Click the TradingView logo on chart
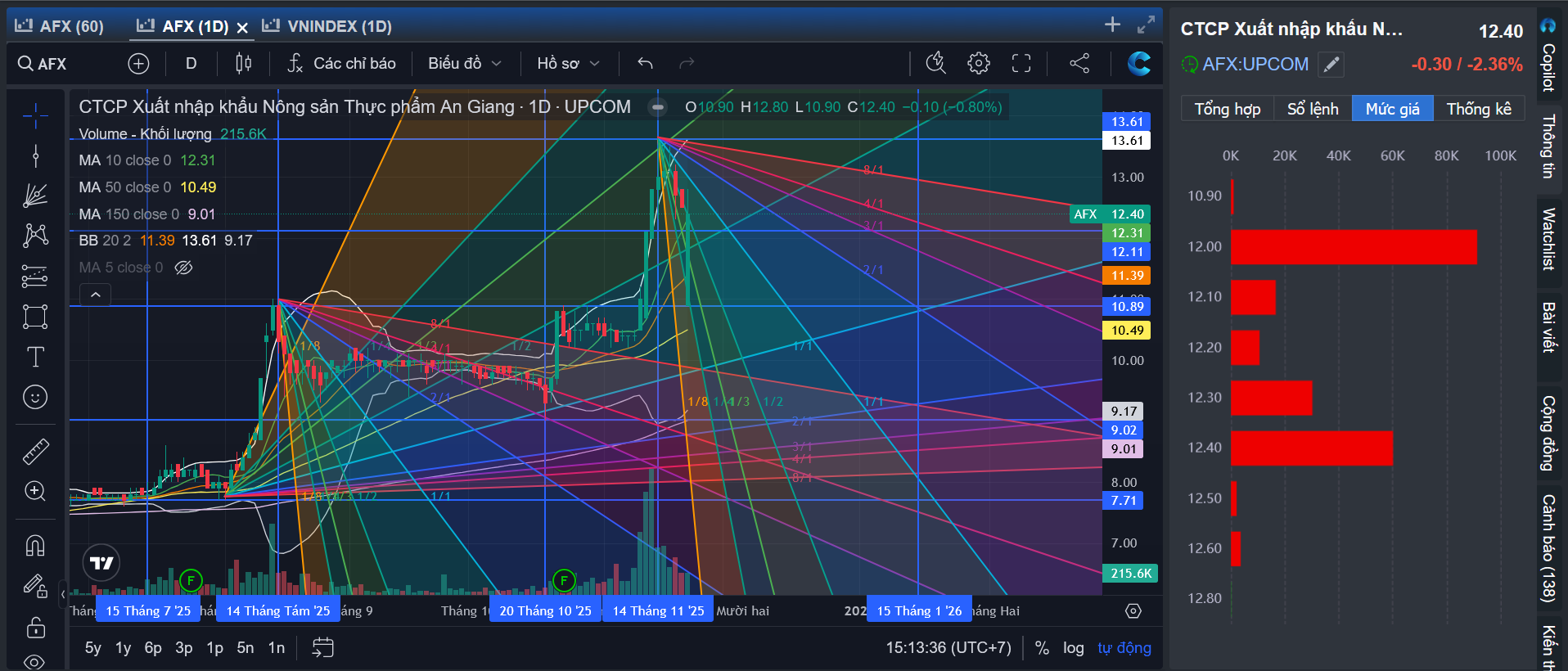 click(x=101, y=563)
